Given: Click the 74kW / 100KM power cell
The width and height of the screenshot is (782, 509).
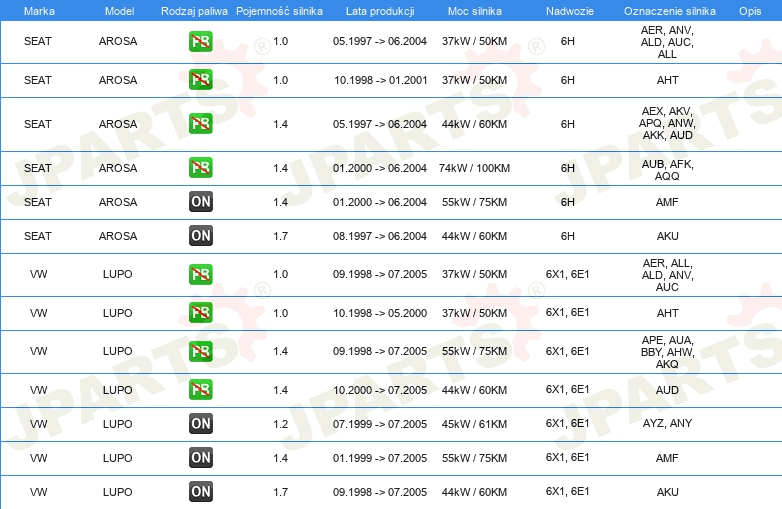Looking at the screenshot, I should click(x=474, y=168).
